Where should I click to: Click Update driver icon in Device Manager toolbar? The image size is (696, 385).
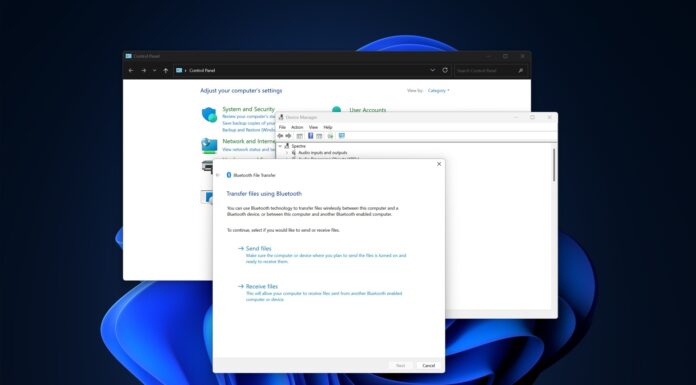coord(330,136)
